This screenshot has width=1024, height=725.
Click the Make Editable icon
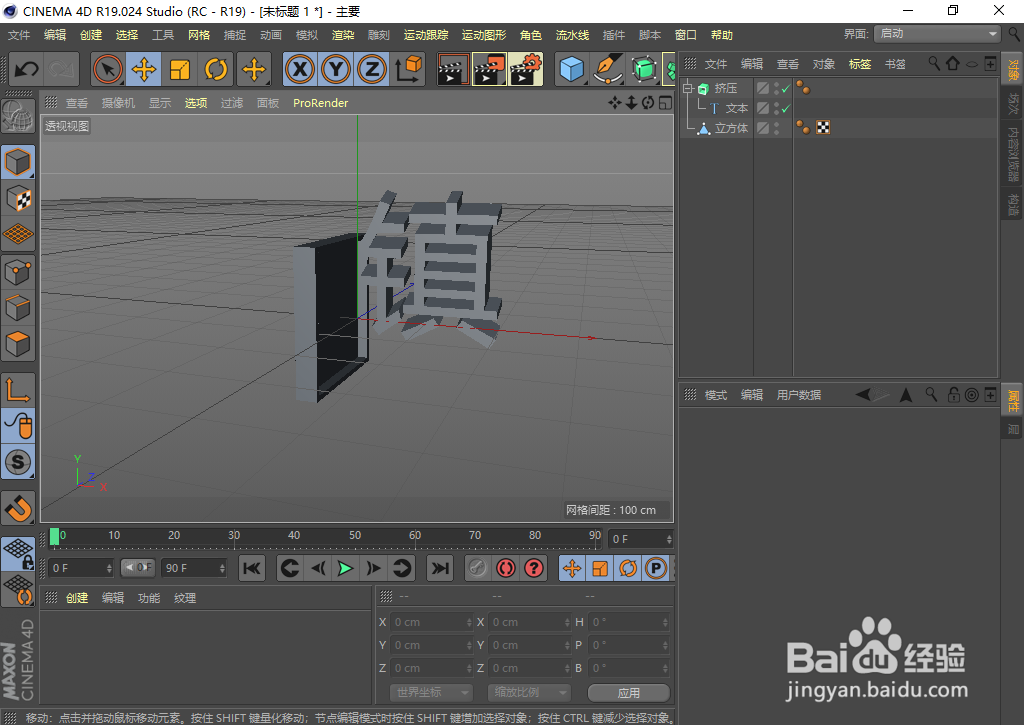click(18, 118)
